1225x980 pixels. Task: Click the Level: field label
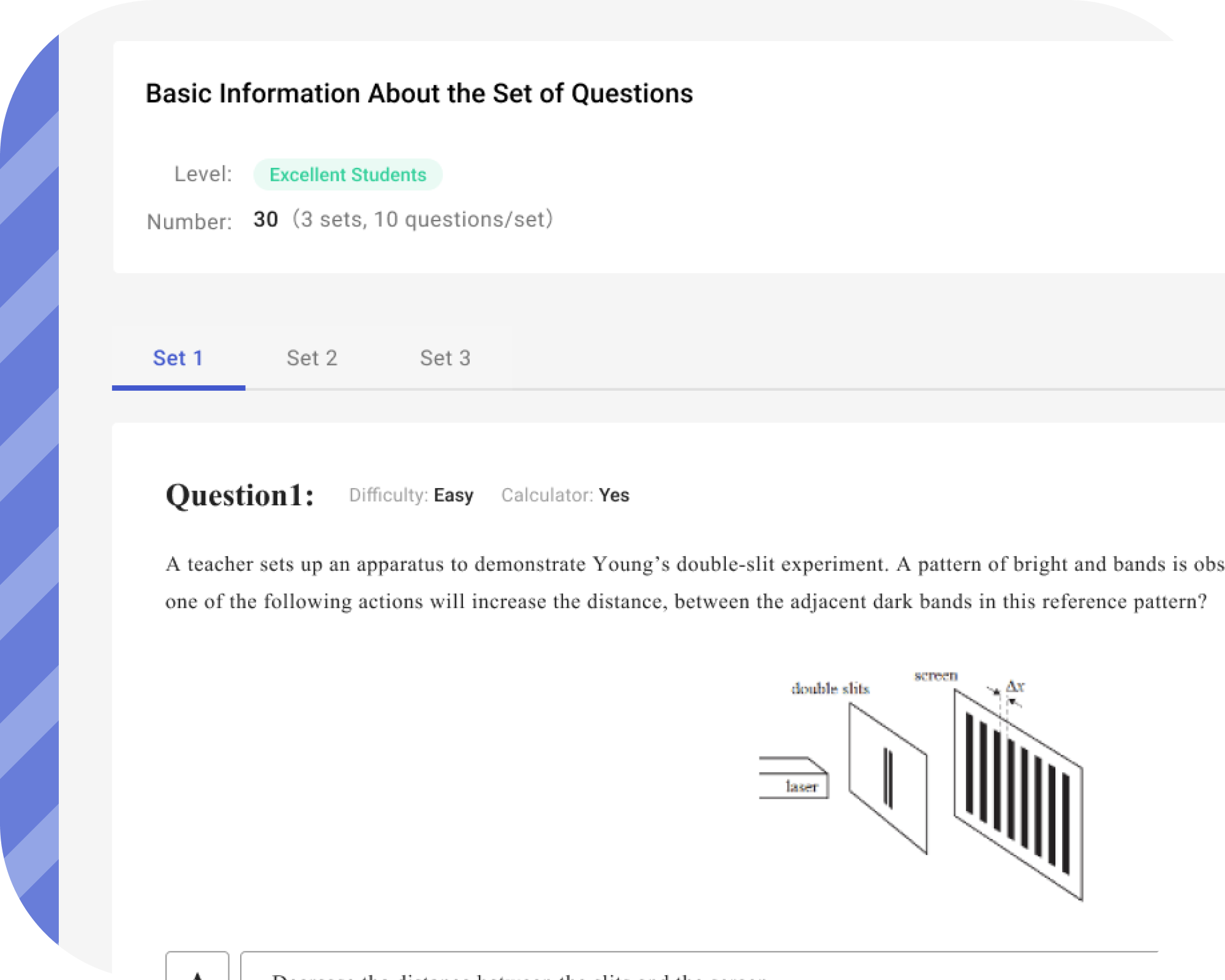(x=203, y=175)
